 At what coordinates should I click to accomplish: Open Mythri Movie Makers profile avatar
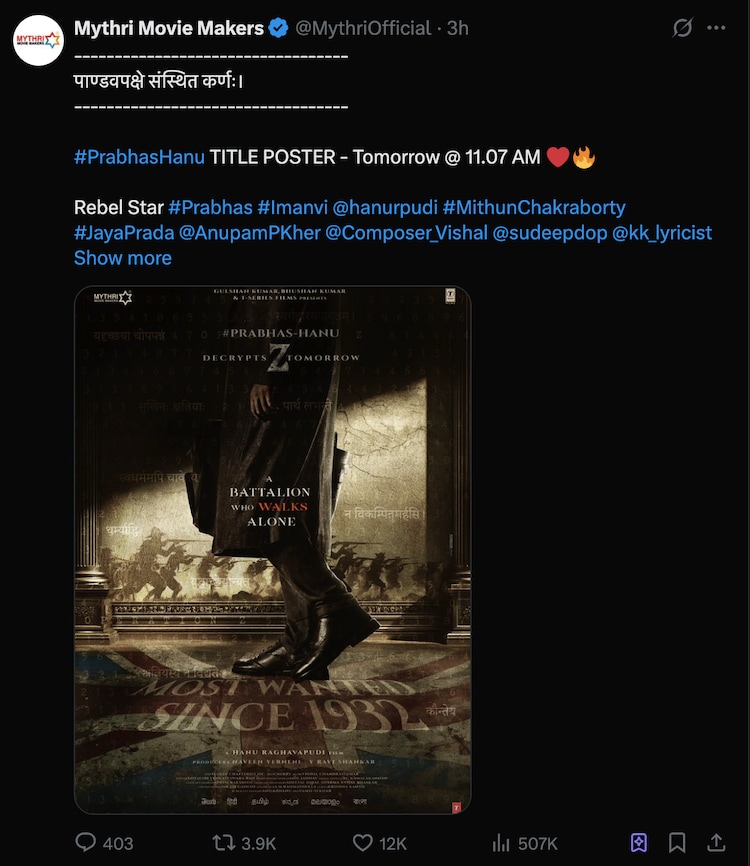39,40
